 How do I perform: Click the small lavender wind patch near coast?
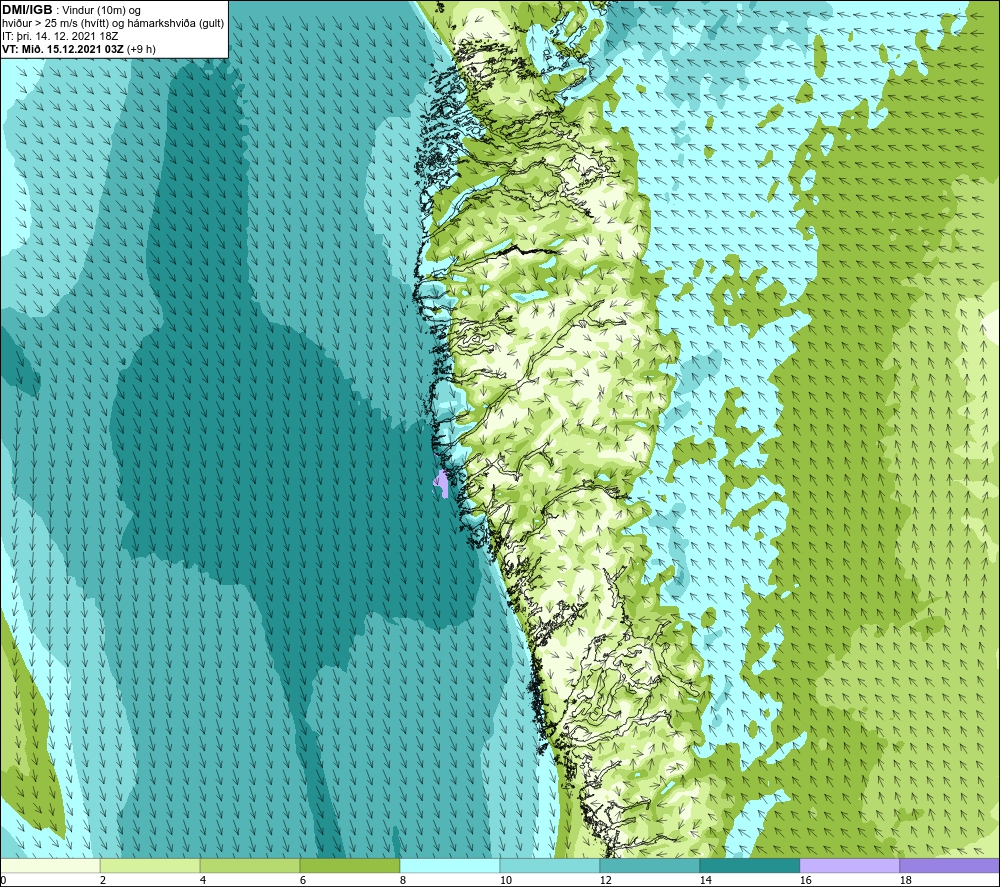tap(441, 483)
